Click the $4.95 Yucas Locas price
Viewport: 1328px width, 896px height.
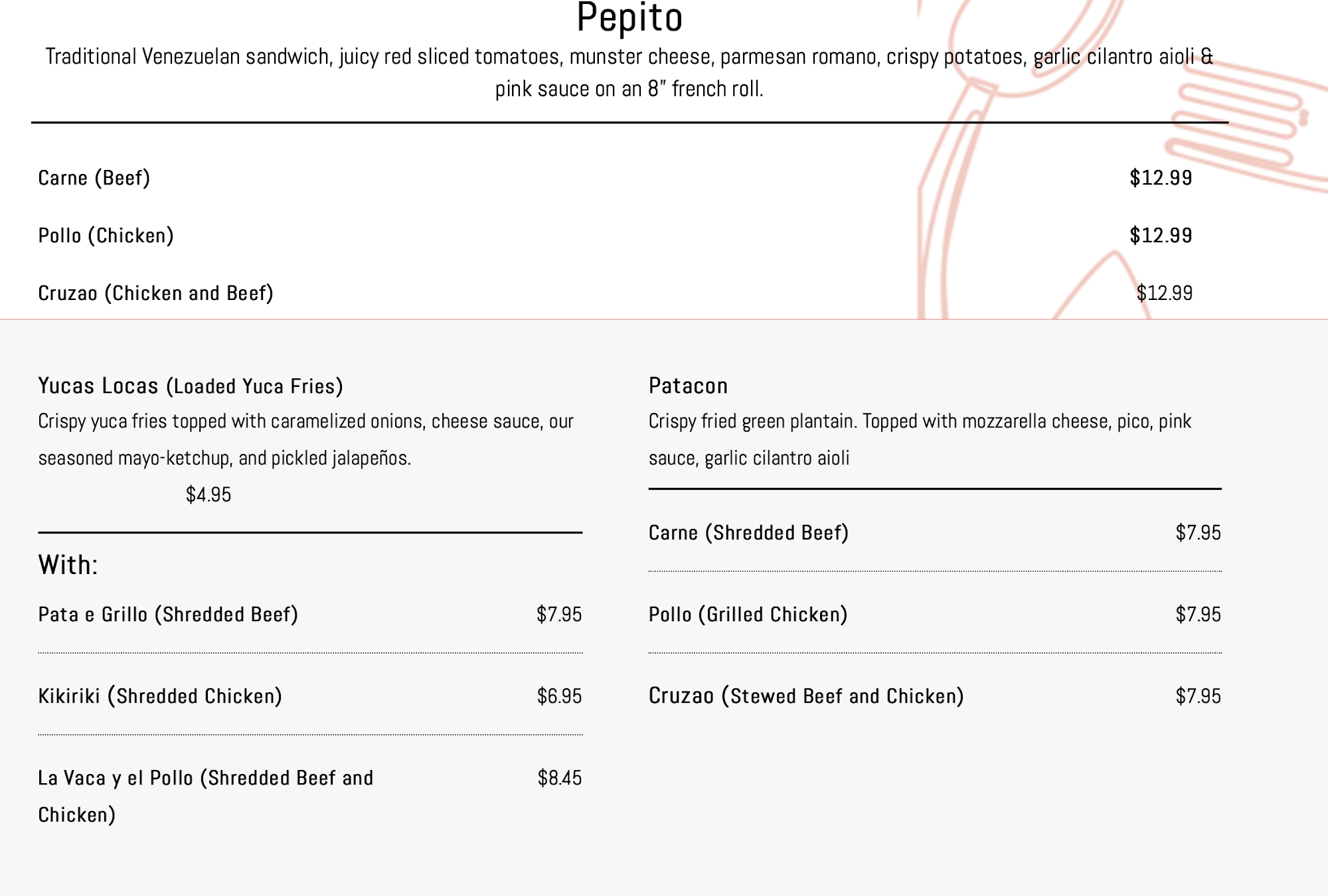coord(208,494)
